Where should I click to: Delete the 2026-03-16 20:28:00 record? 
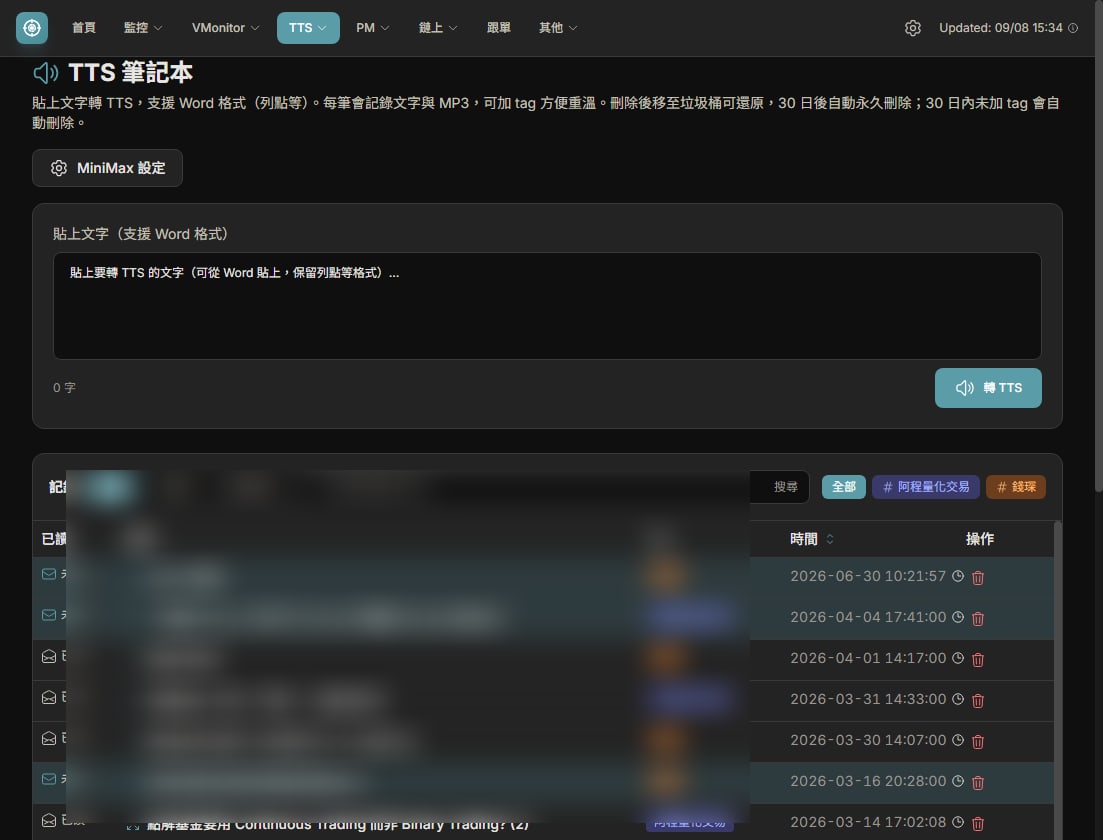pos(978,781)
